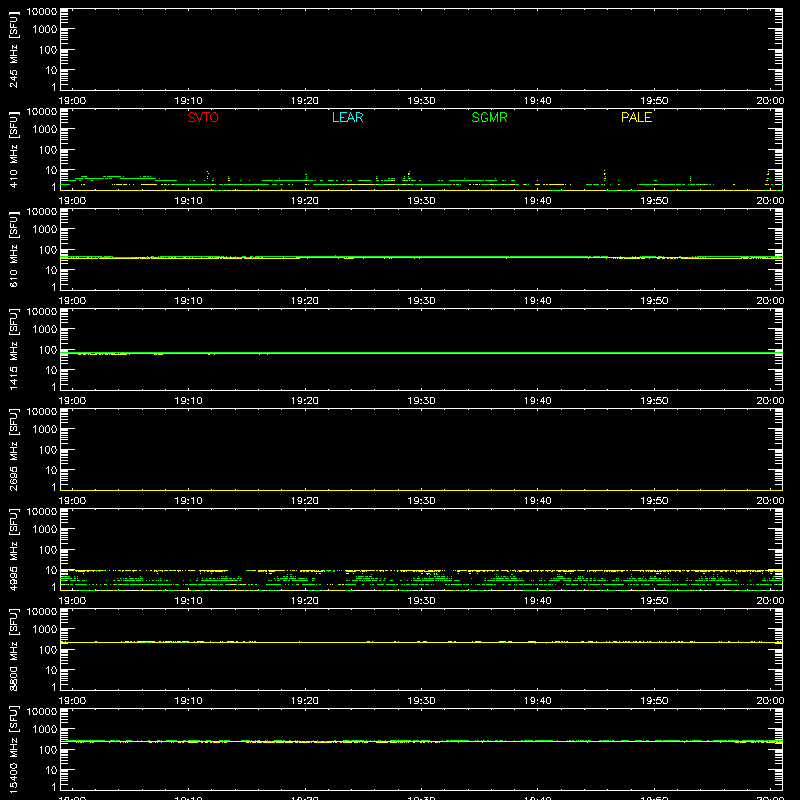Click the cyan LEAR legend label

coord(347,117)
